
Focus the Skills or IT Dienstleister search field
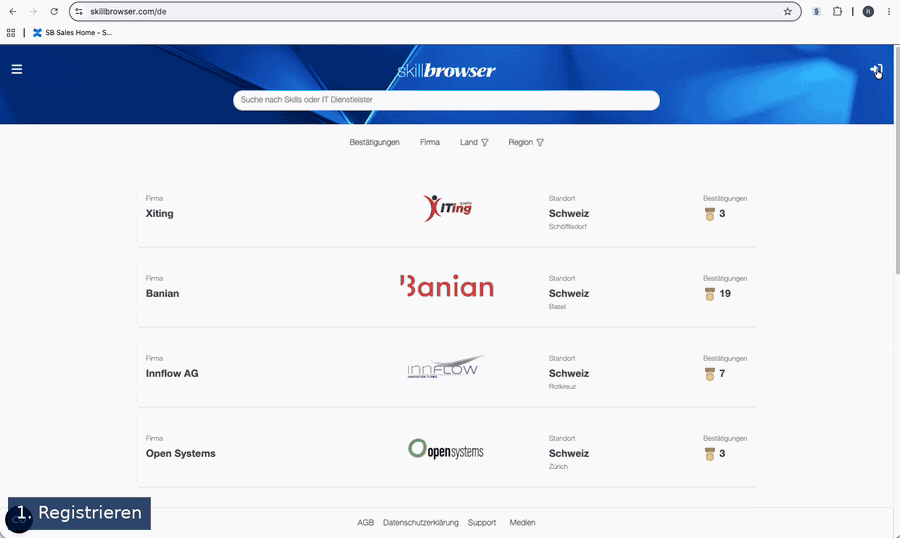click(x=446, y=100)
